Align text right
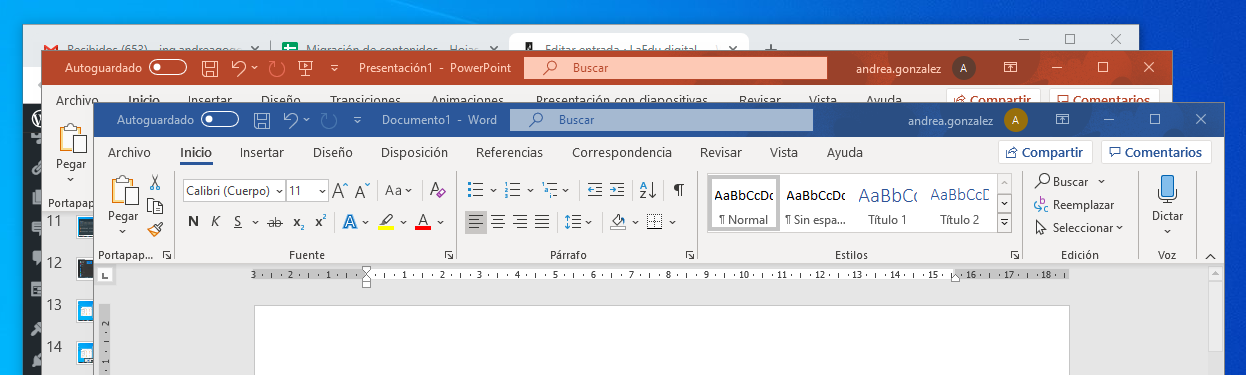 click(521, 221)
